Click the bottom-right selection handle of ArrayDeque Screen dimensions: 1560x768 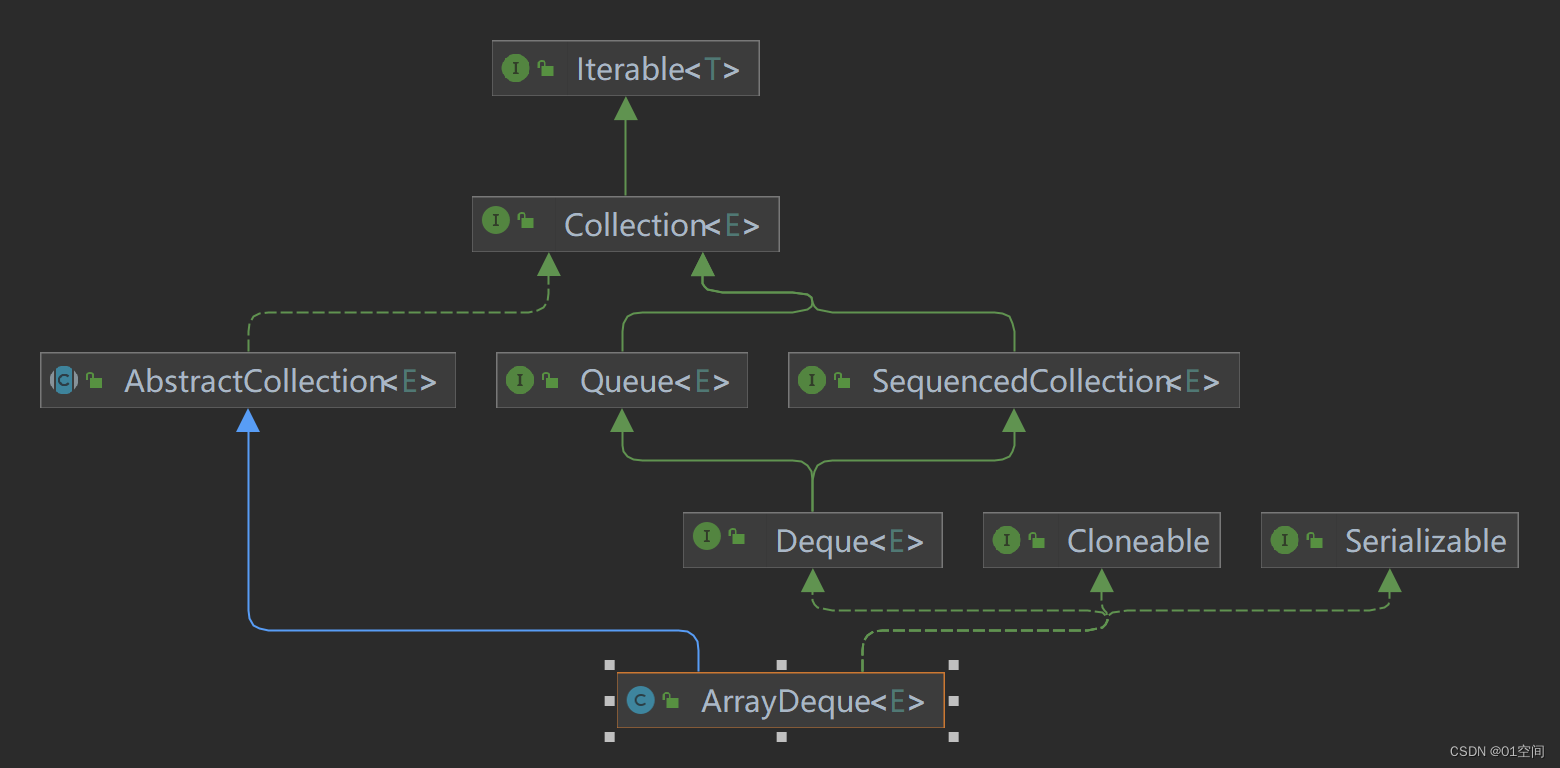(x=953, y=737)
